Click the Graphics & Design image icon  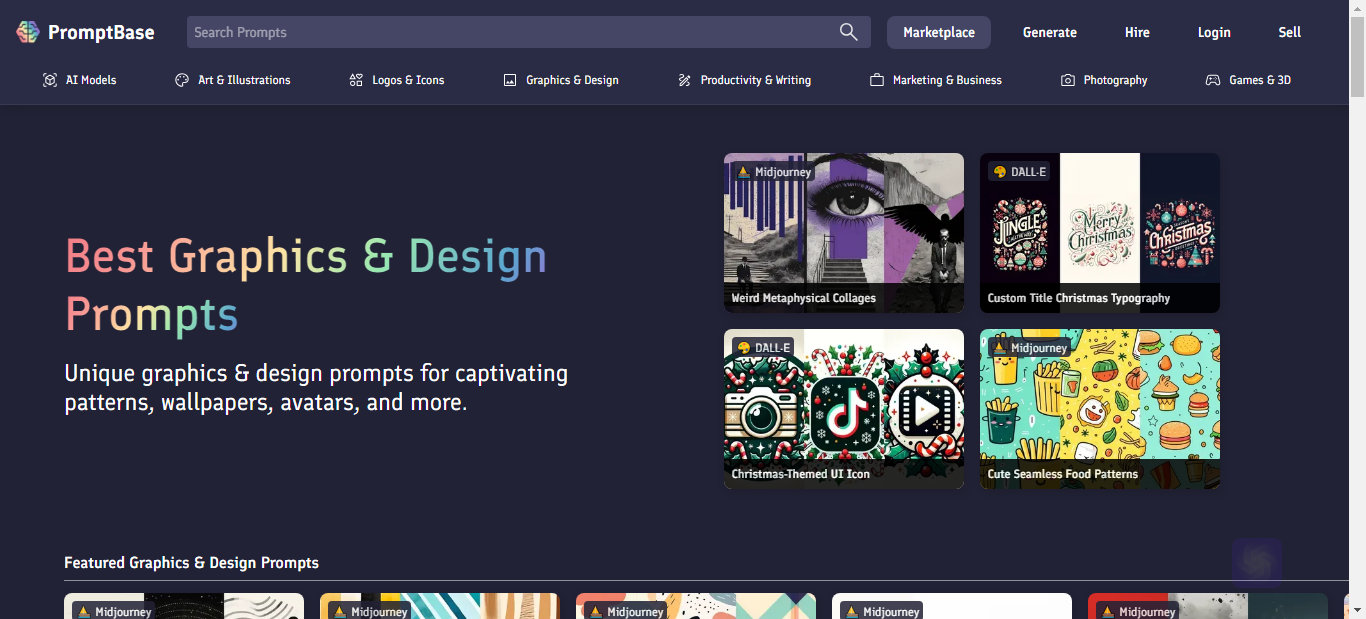(x=510, y=80)
